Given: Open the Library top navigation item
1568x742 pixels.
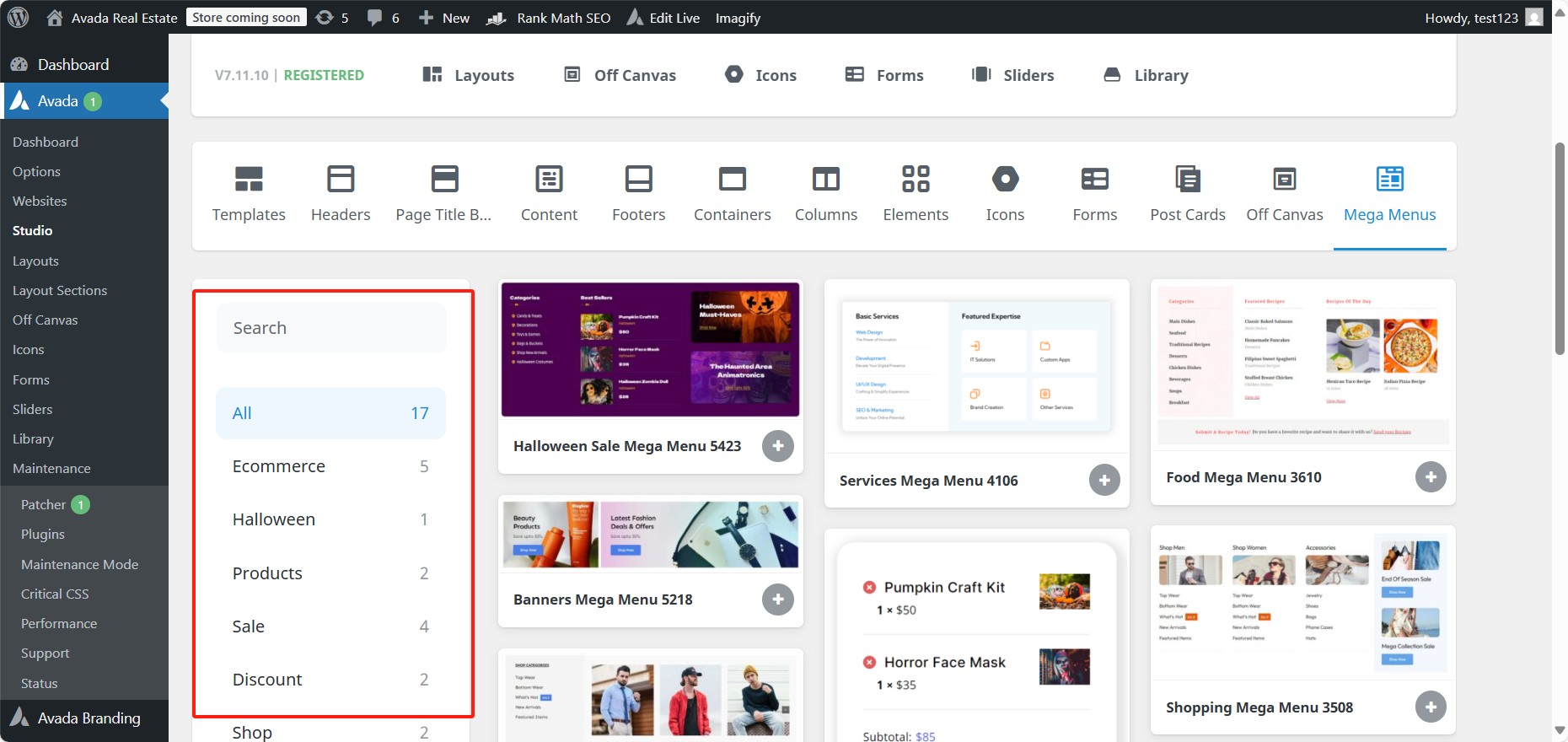Looking at the screenshot, I should (x=1146, y=75).
